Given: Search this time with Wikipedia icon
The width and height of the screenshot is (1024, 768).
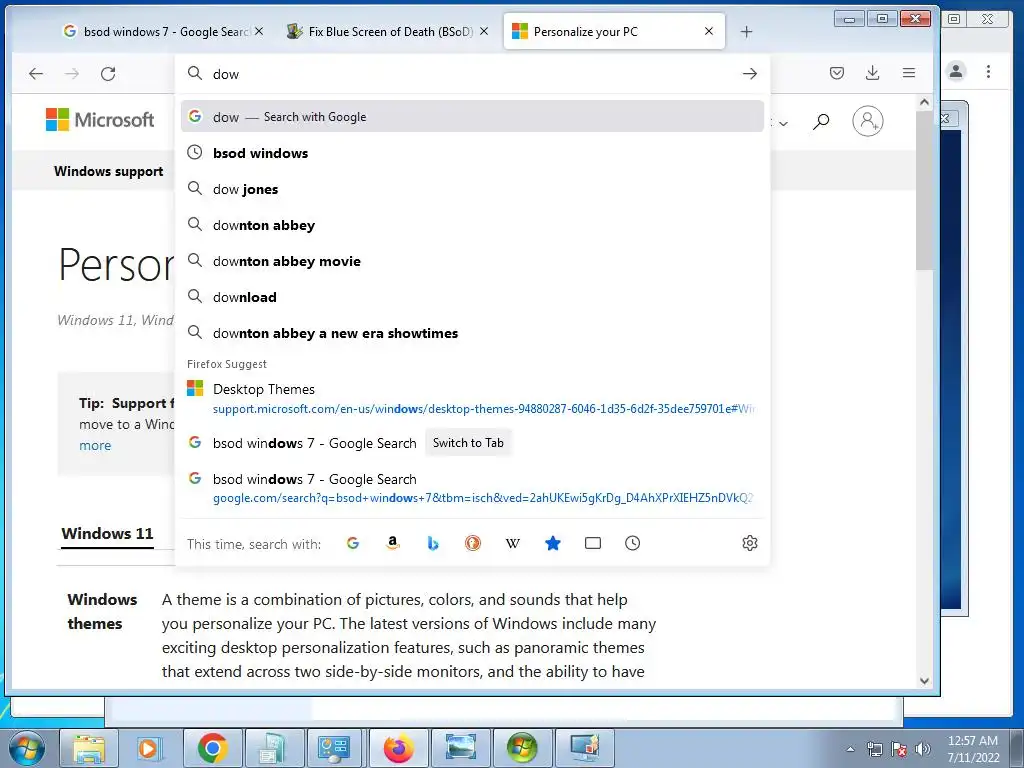Looking at the screenshot, I should coord(513,543).
